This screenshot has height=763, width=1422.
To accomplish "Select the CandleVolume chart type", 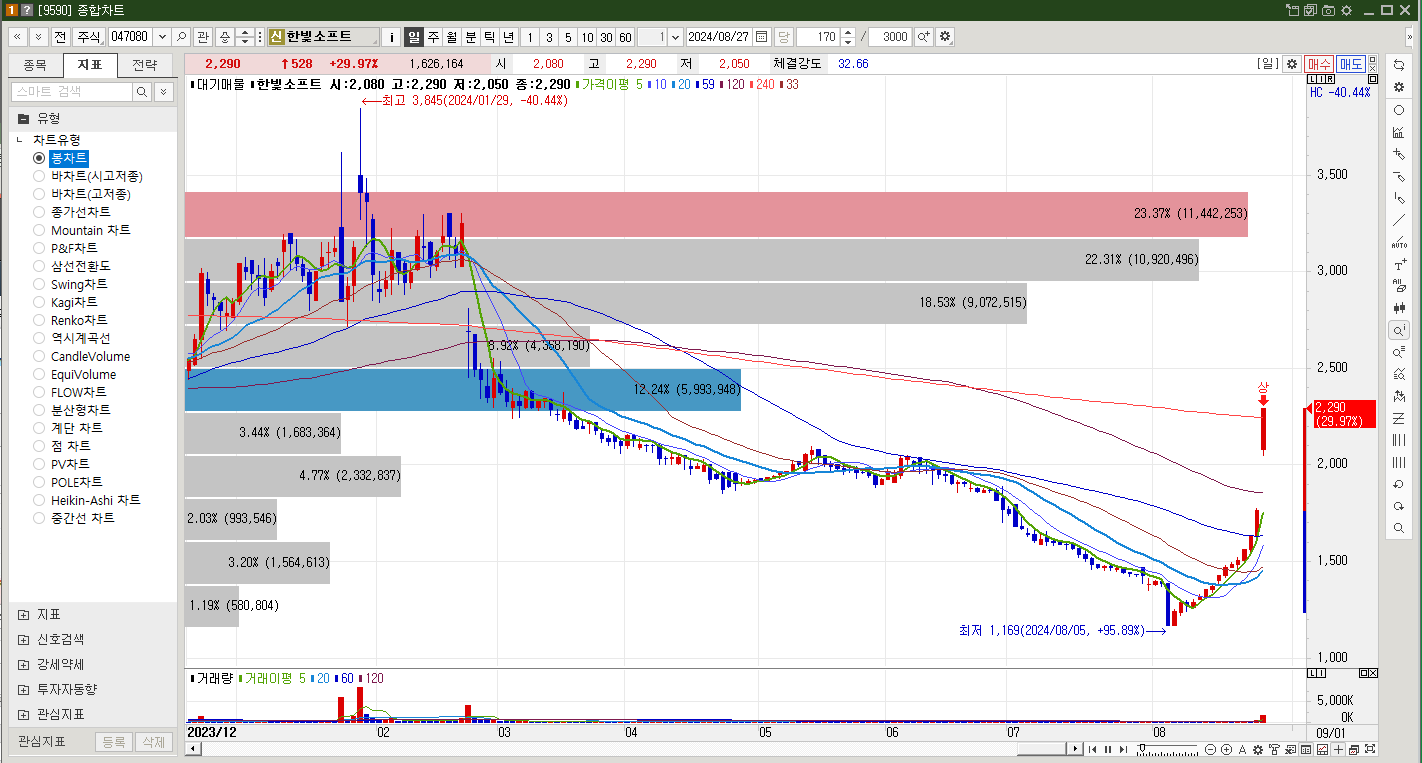I will click(39, 356).
